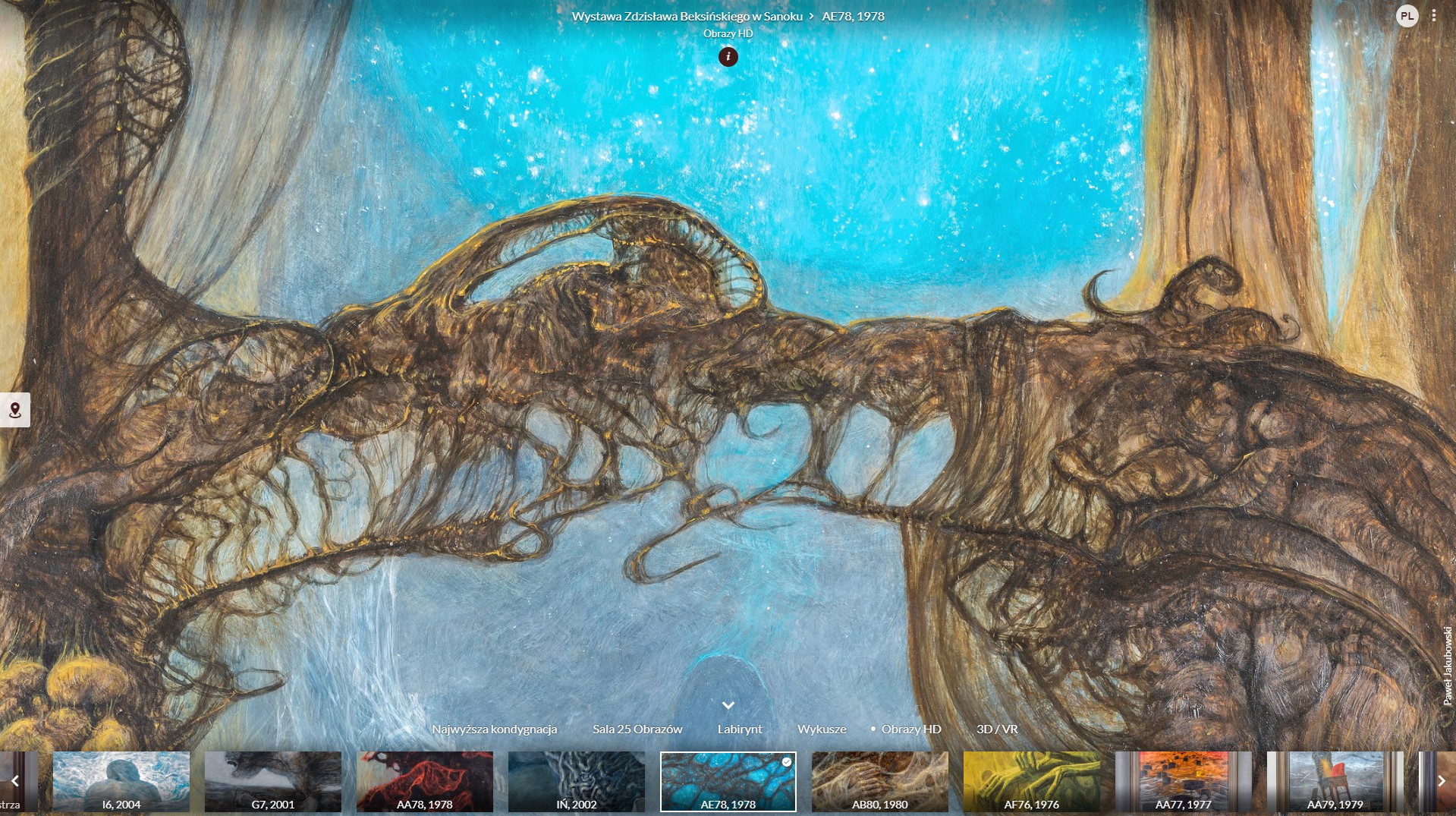Viewport: 1456px width, 816px height.
Task: Open the AB80, 1980 painting thumbnail
Action: 880,781
